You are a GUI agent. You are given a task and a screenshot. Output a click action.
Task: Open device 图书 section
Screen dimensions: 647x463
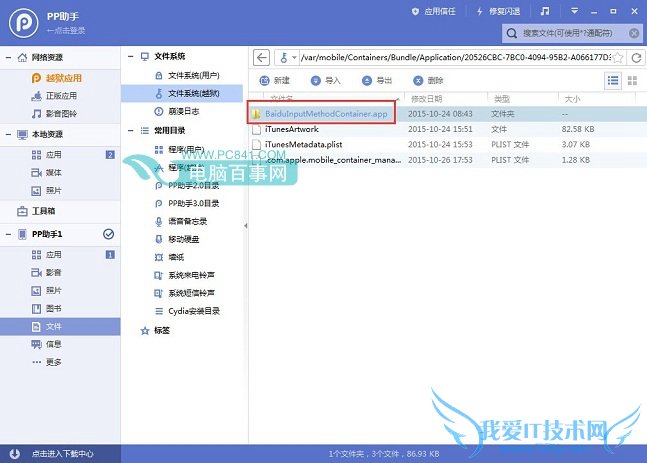[47, 308]
